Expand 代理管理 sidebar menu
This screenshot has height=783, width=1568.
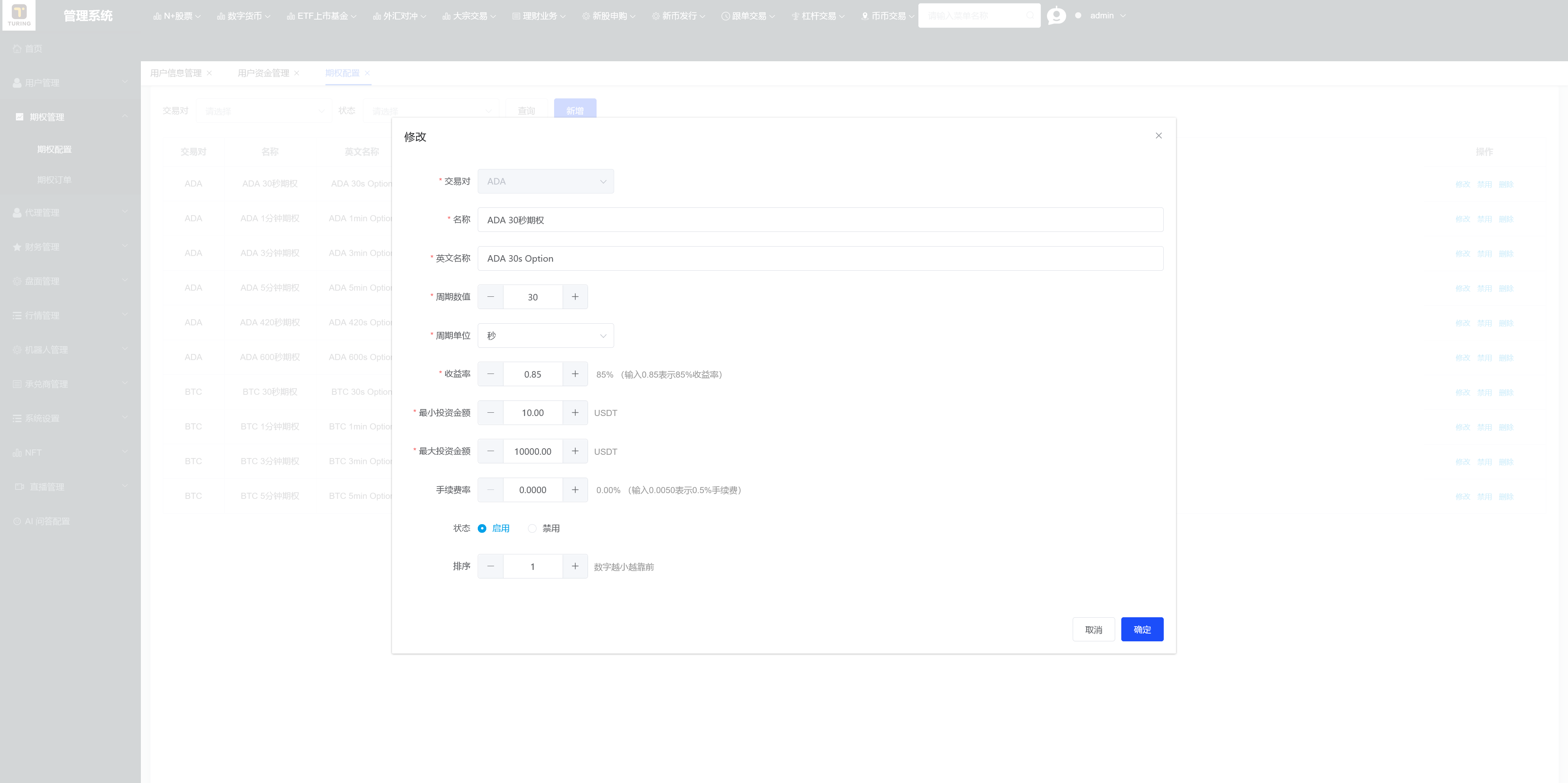[x=70, y=212]
